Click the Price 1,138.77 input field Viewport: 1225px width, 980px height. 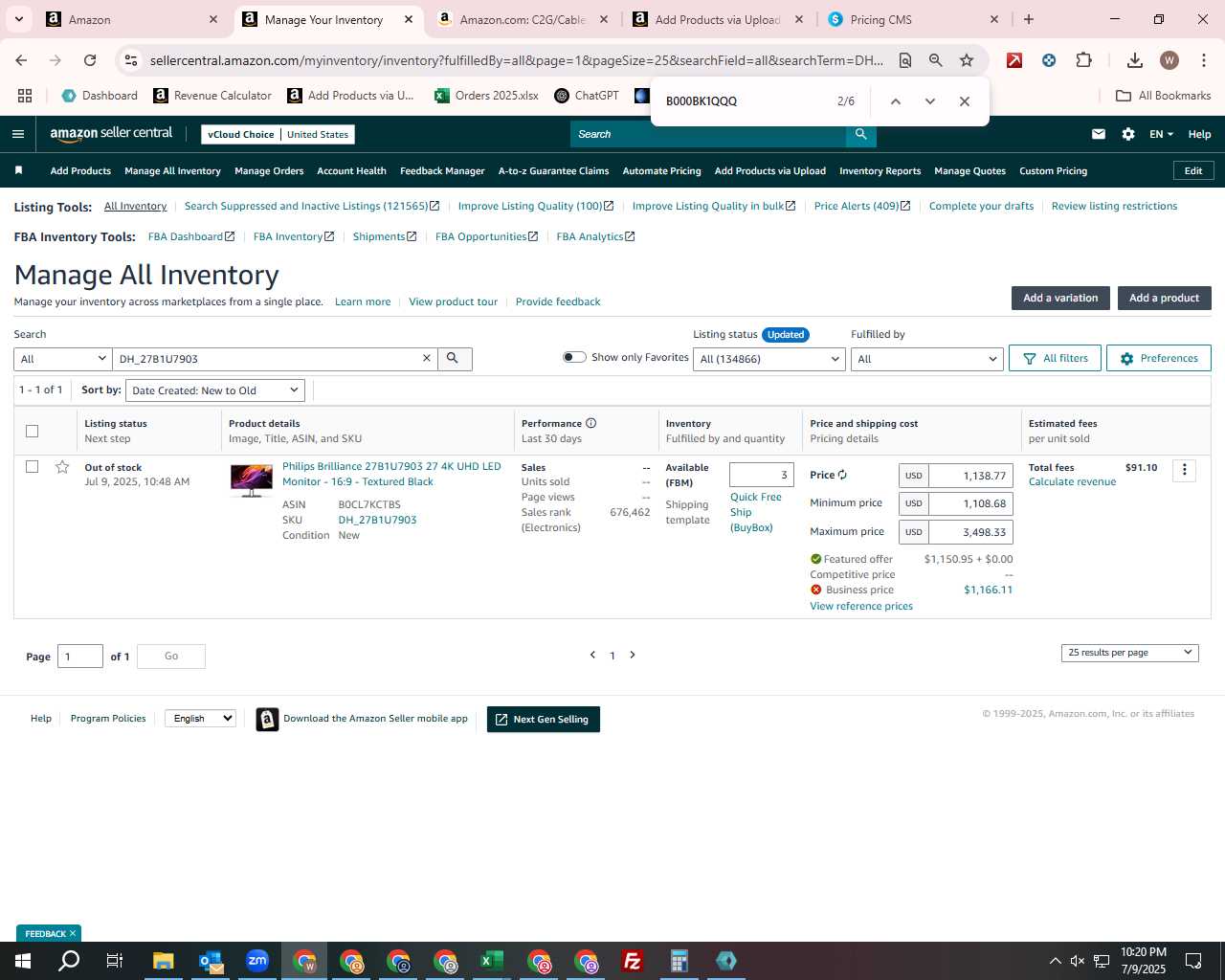[x=970, y=476]
